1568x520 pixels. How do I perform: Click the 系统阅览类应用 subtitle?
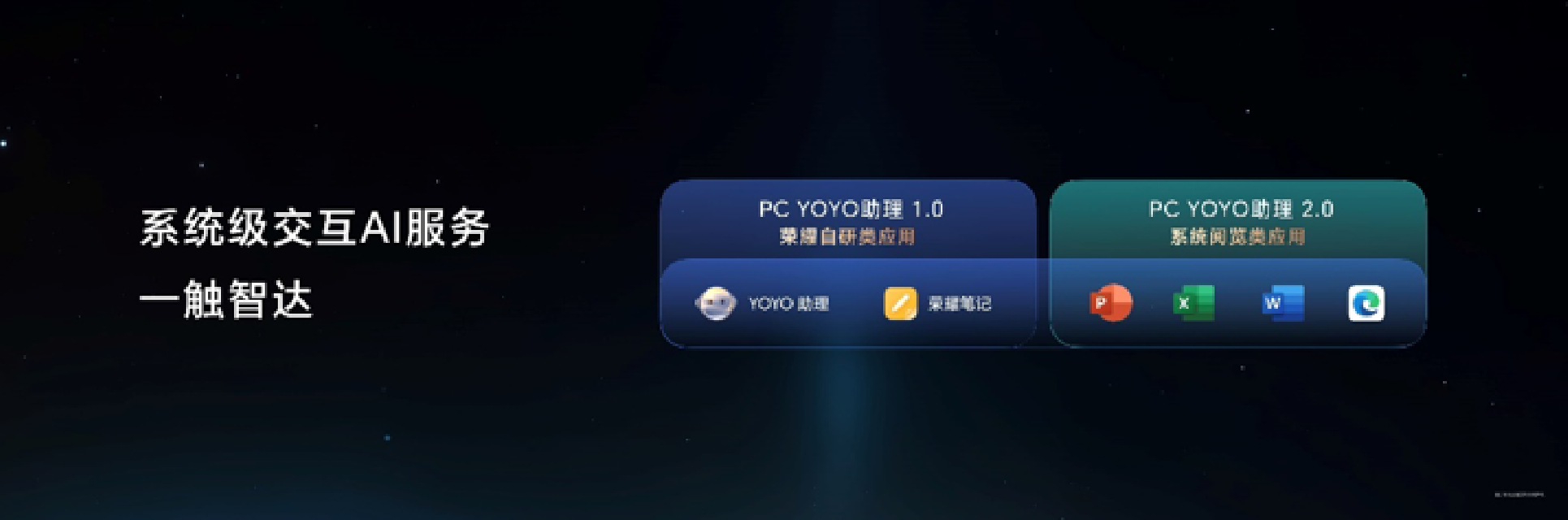[1237, 236]
